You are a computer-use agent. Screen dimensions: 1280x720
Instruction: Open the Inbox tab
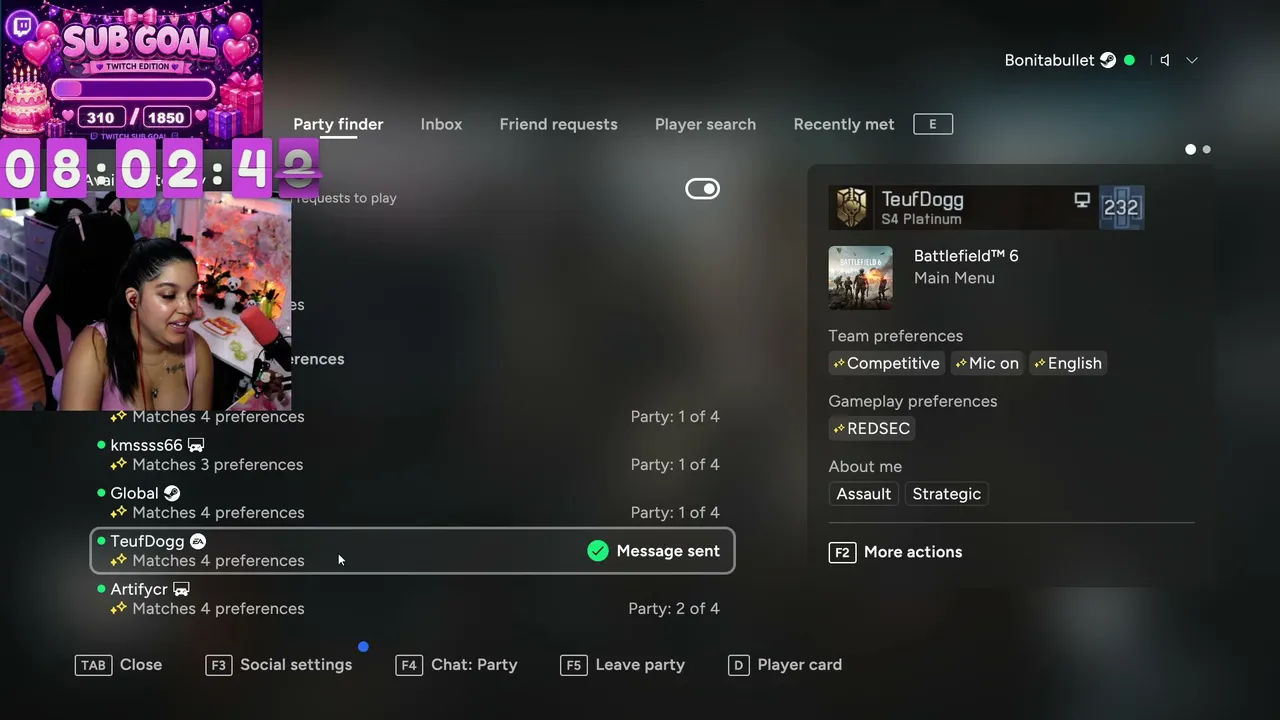[x=441, y=124]
